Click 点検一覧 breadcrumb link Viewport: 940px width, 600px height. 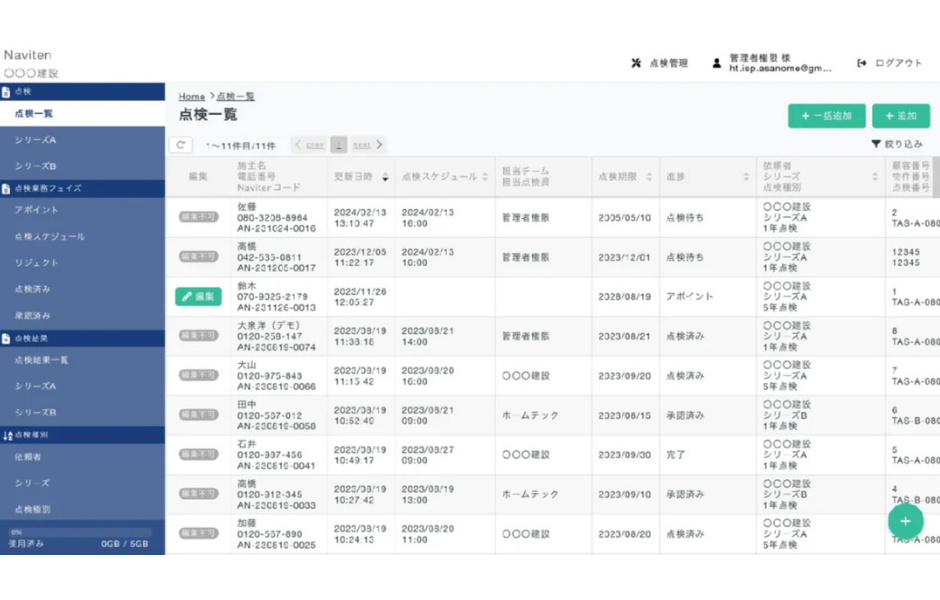pos(235,97)
